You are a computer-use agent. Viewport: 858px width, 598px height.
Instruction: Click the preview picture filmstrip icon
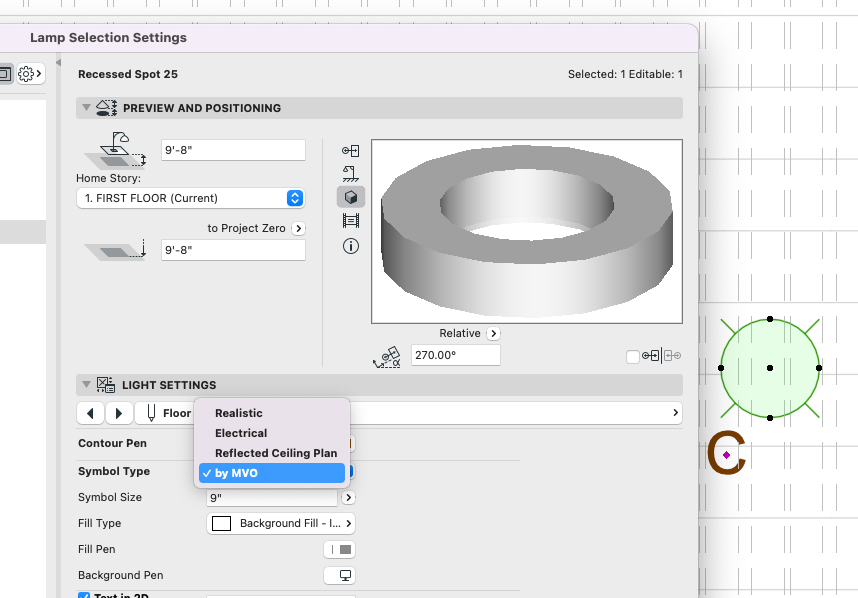tap(351, 221)
